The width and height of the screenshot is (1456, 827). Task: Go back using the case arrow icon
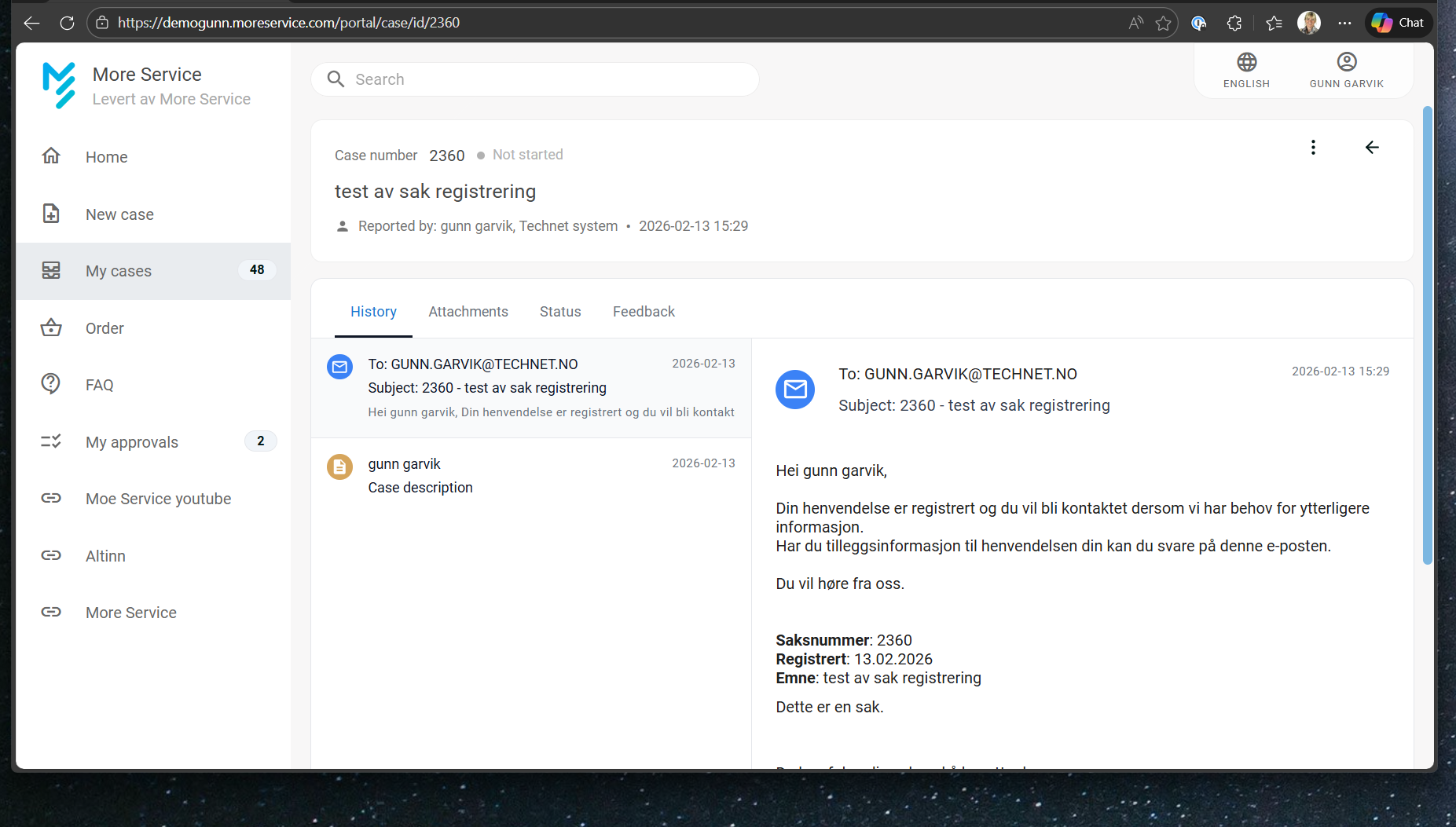[x=1372, y=148]
